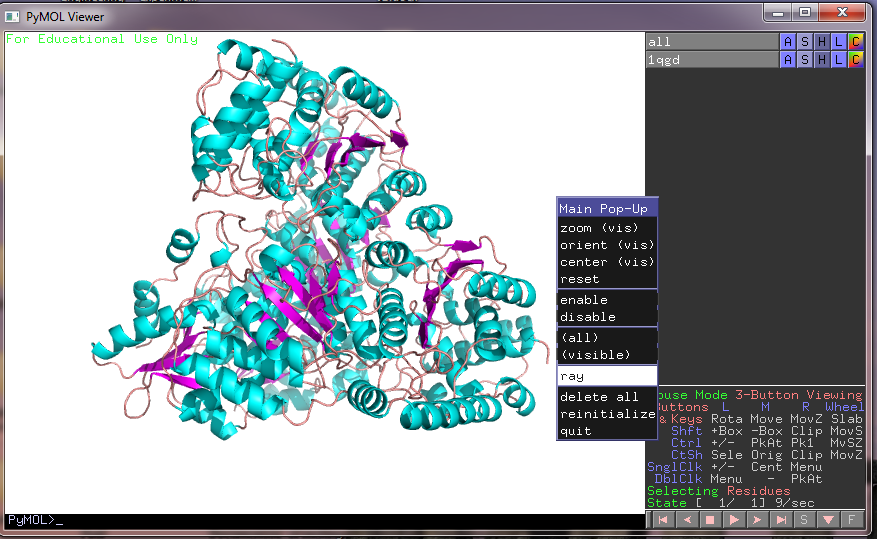This screenshot has height=539, width=877.
Task: Toggle the 'all' object name entry
Action: [712, 41]
